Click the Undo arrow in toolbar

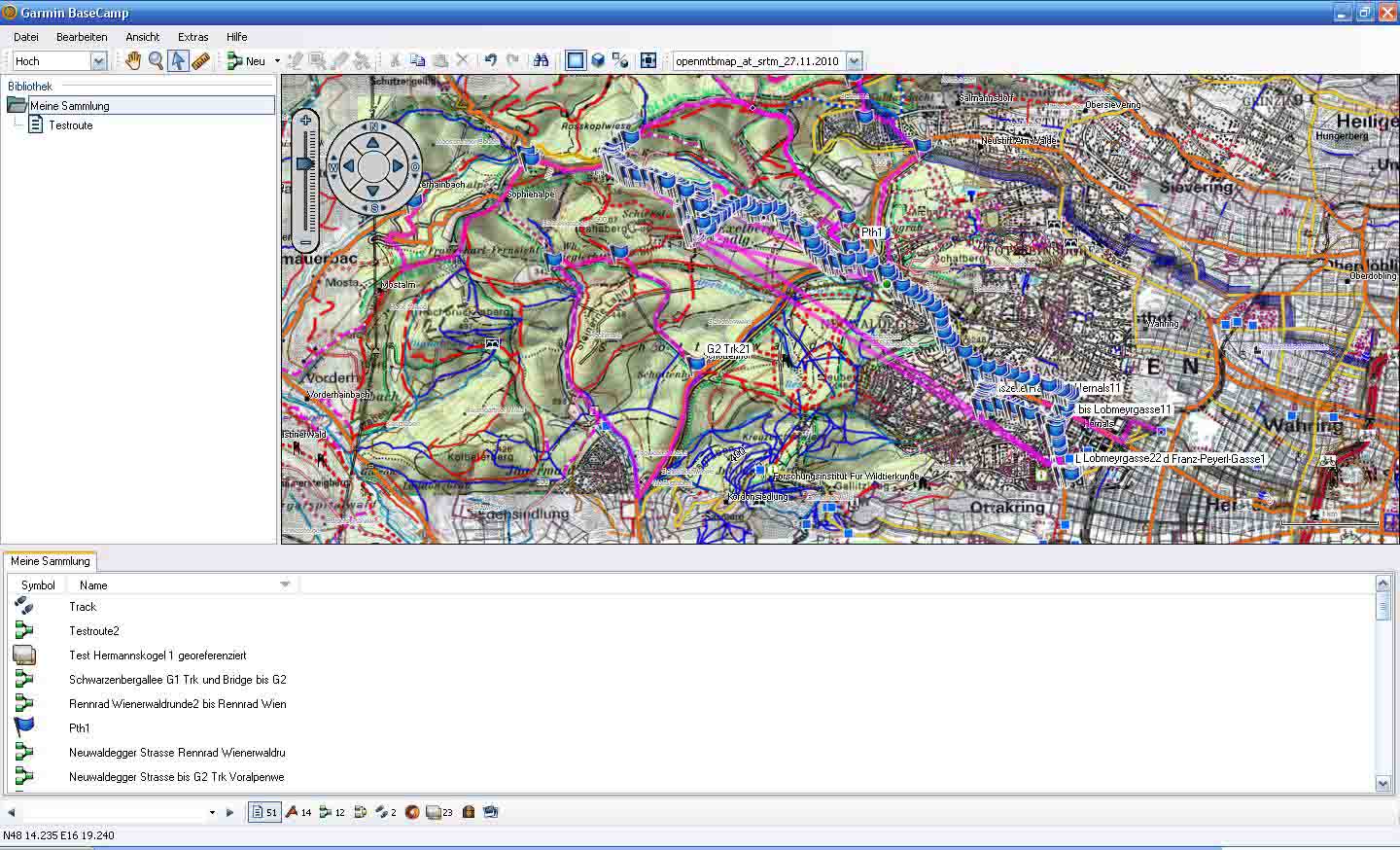pos(490,61)
